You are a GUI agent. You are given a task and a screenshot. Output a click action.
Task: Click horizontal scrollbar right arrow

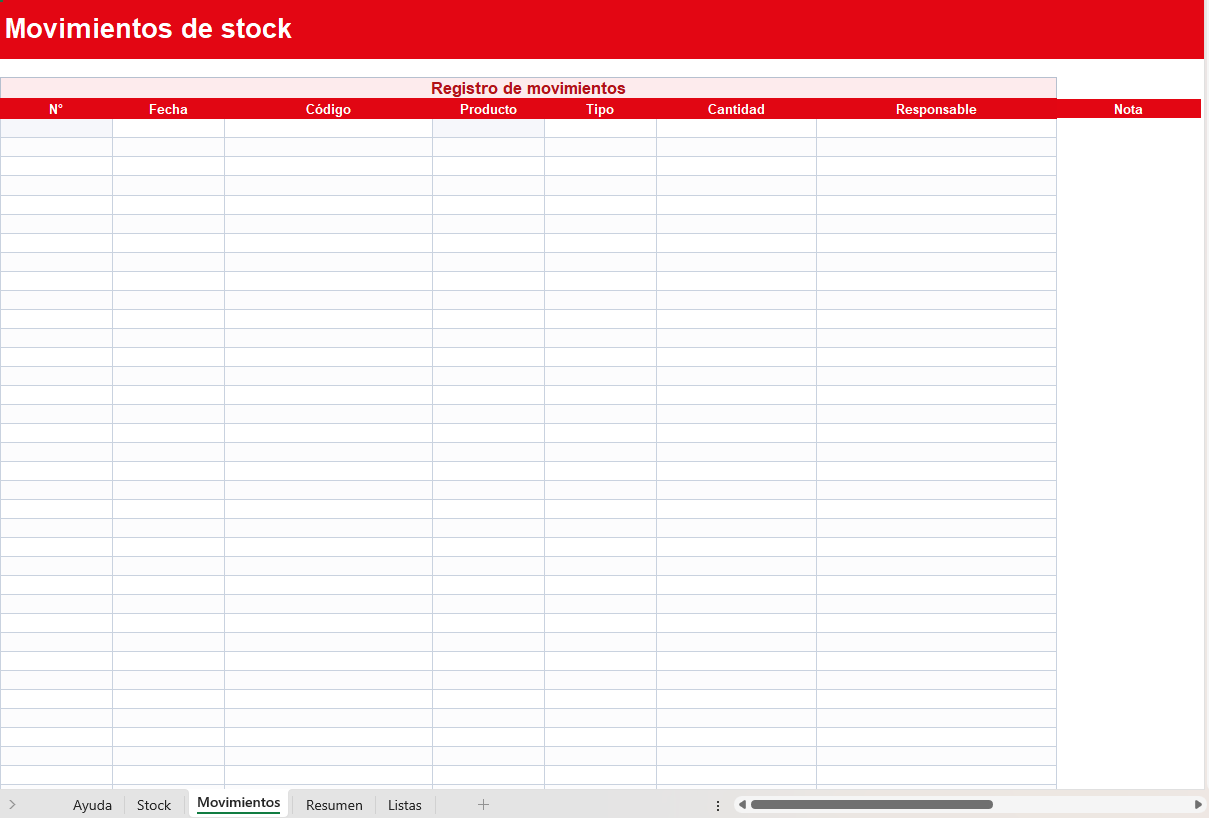tap(1198, 804)
